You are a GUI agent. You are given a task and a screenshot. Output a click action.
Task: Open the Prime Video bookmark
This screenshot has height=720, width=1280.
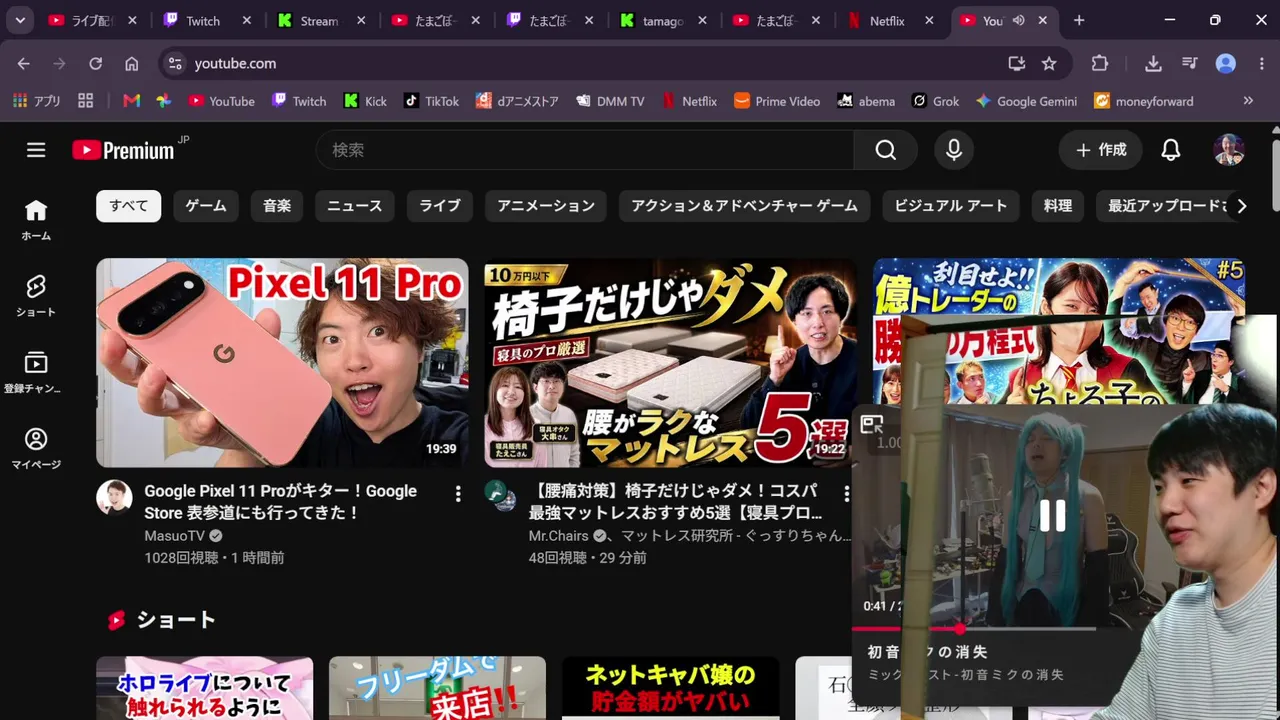click(x=777, y=101)
